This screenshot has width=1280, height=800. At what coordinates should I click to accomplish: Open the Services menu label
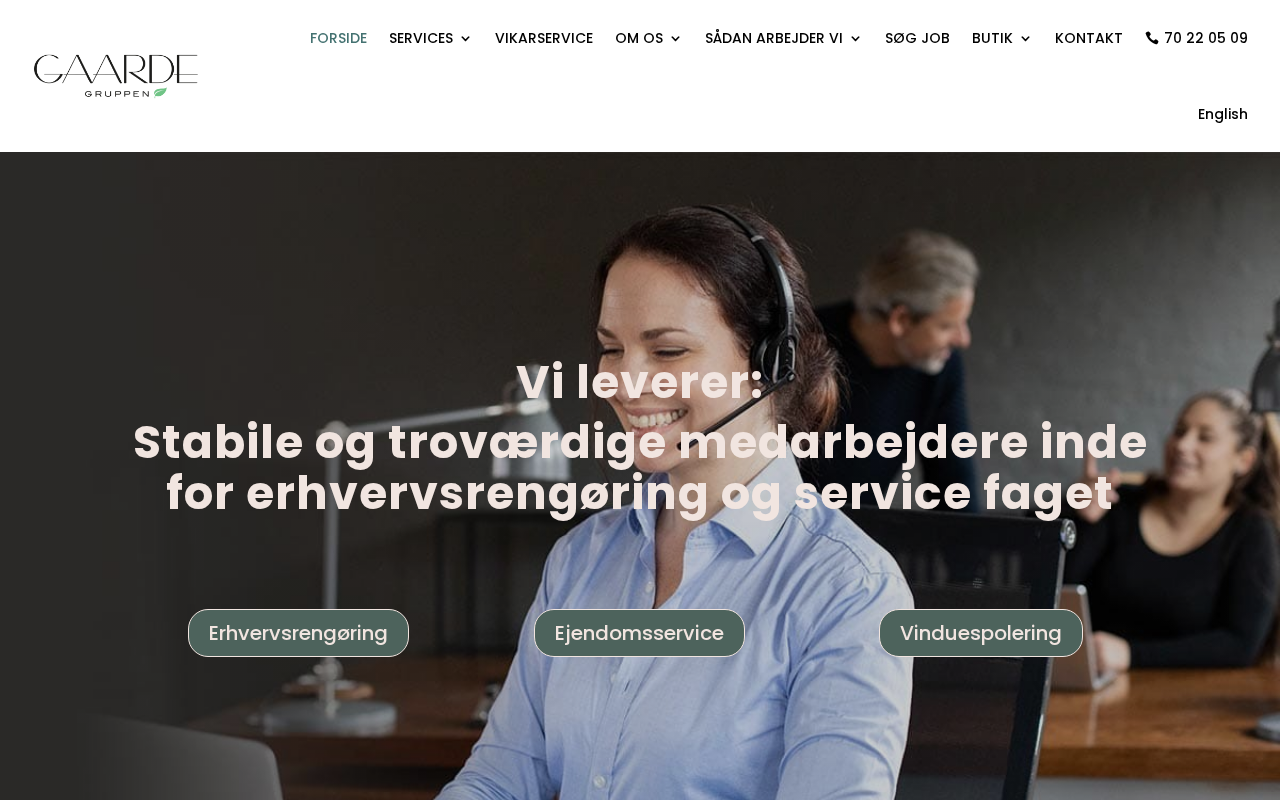(x=421, y=38)
